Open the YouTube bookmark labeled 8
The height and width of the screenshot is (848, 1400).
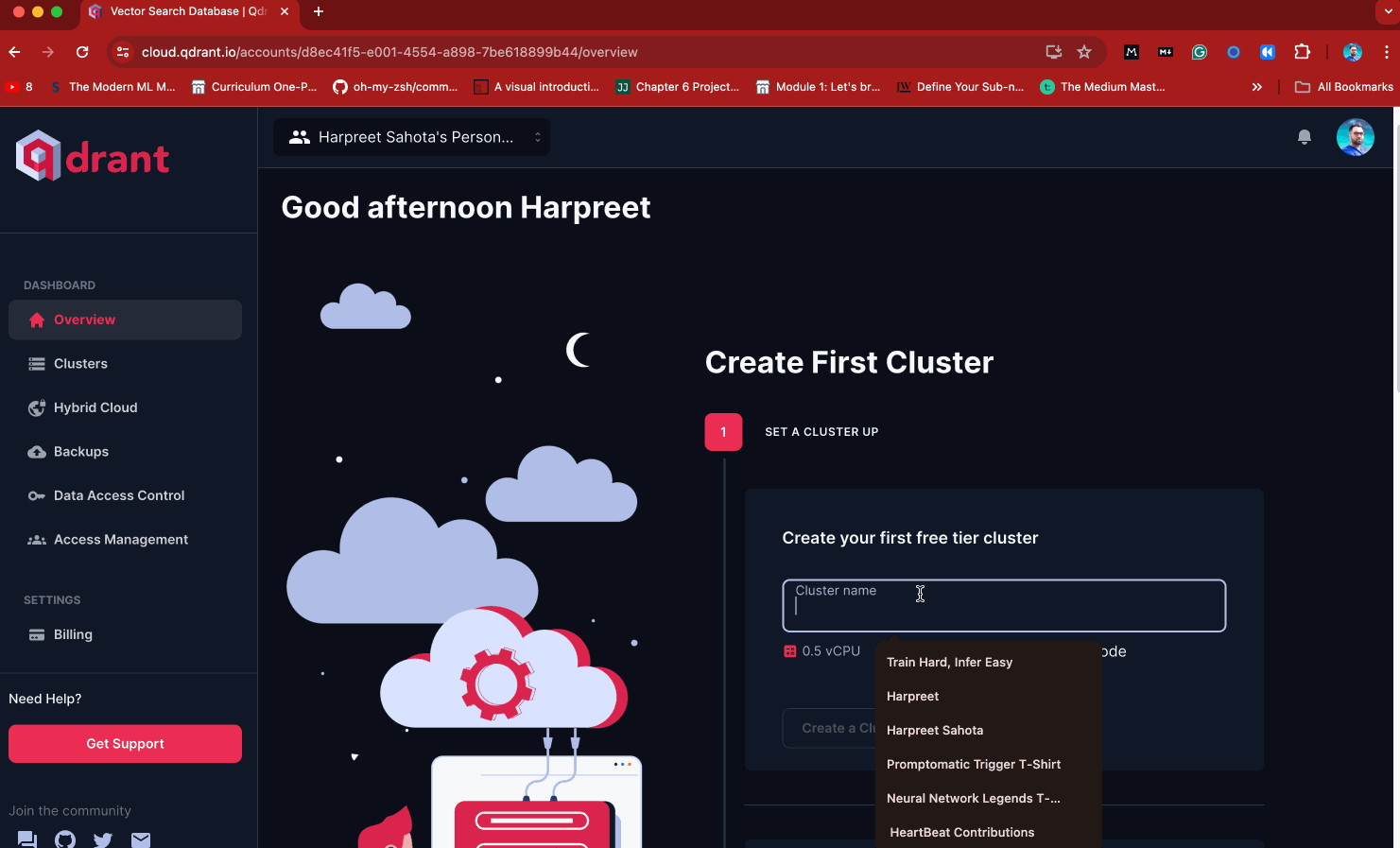click(19, 87)
